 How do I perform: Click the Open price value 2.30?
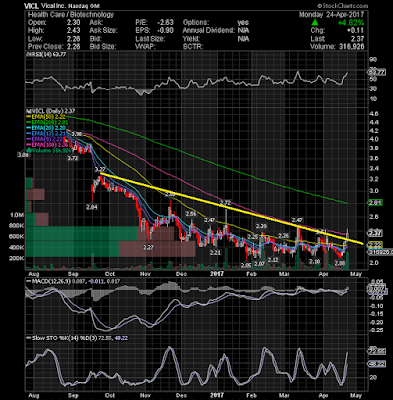[x=73, y=22]
